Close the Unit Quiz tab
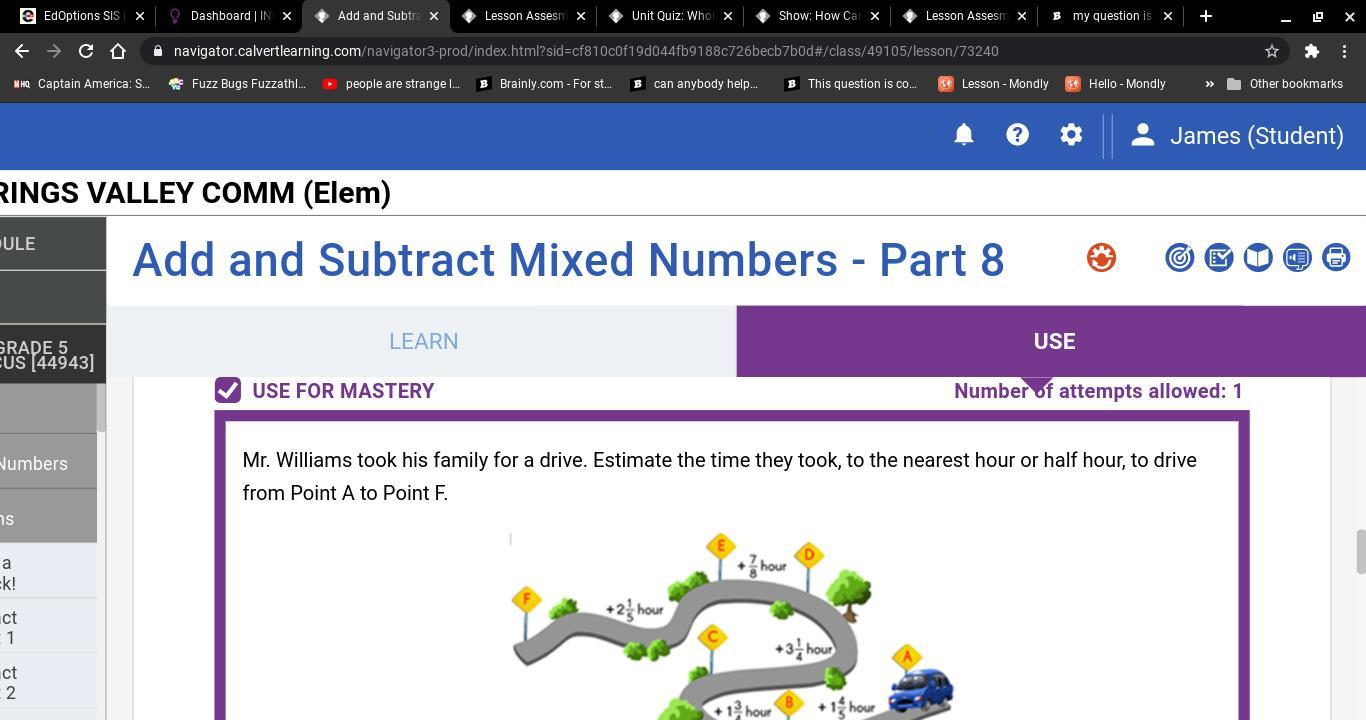1366x720 pixels. 727,16
